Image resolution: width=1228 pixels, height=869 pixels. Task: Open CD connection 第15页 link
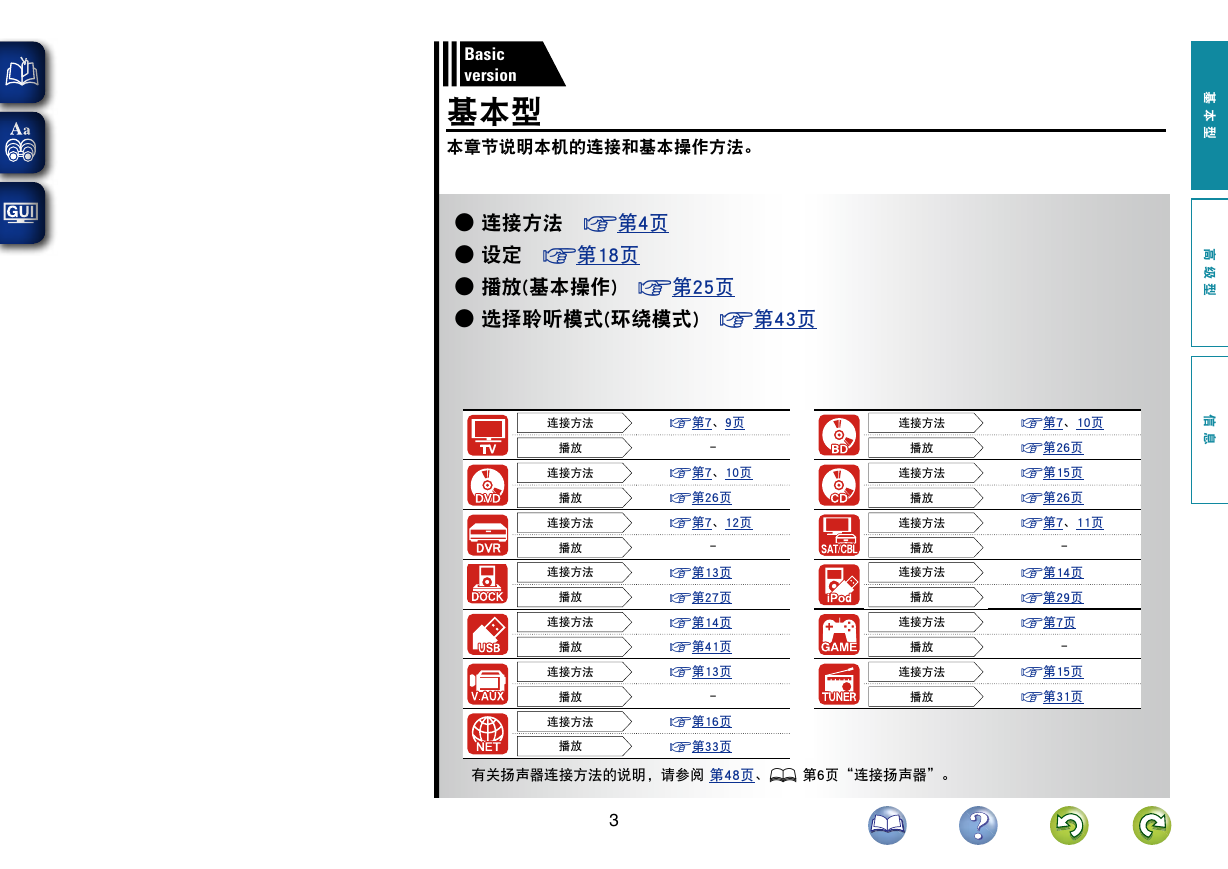coord(1063,473)
